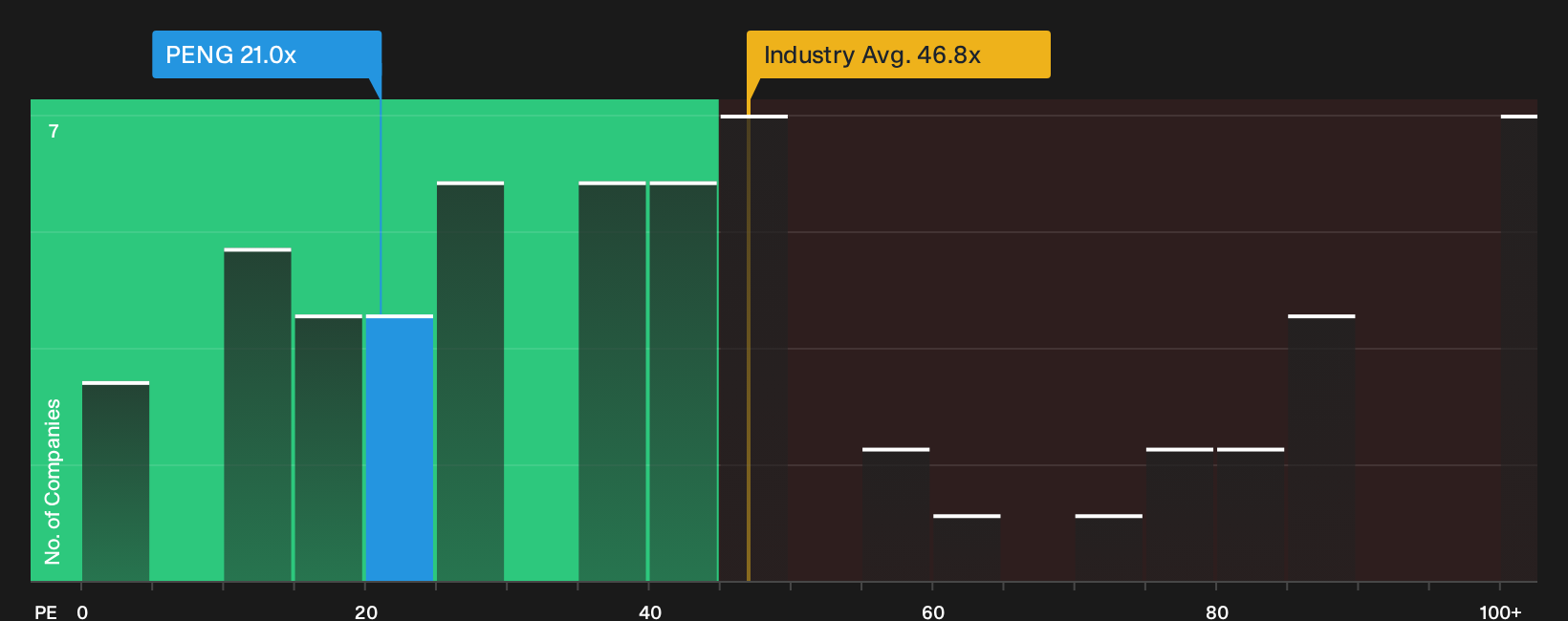This screenshot has width=1568, height=621.
Task: Select the bar for PE 15 to 20
Action: pos(329,448)
